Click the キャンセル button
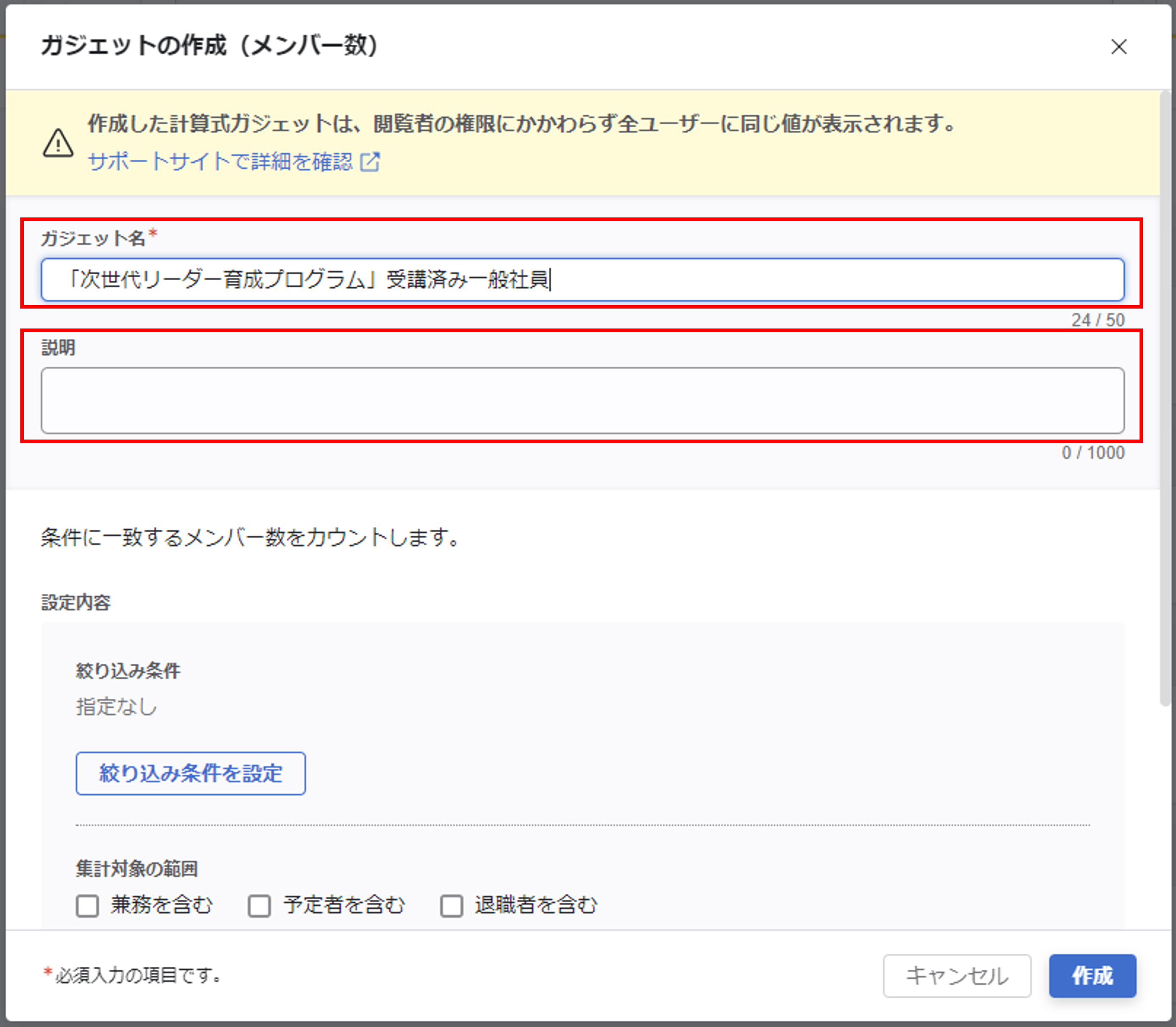Image resolution: width=1176 pixels, height=1027 pixels. [x=956, y=975]
